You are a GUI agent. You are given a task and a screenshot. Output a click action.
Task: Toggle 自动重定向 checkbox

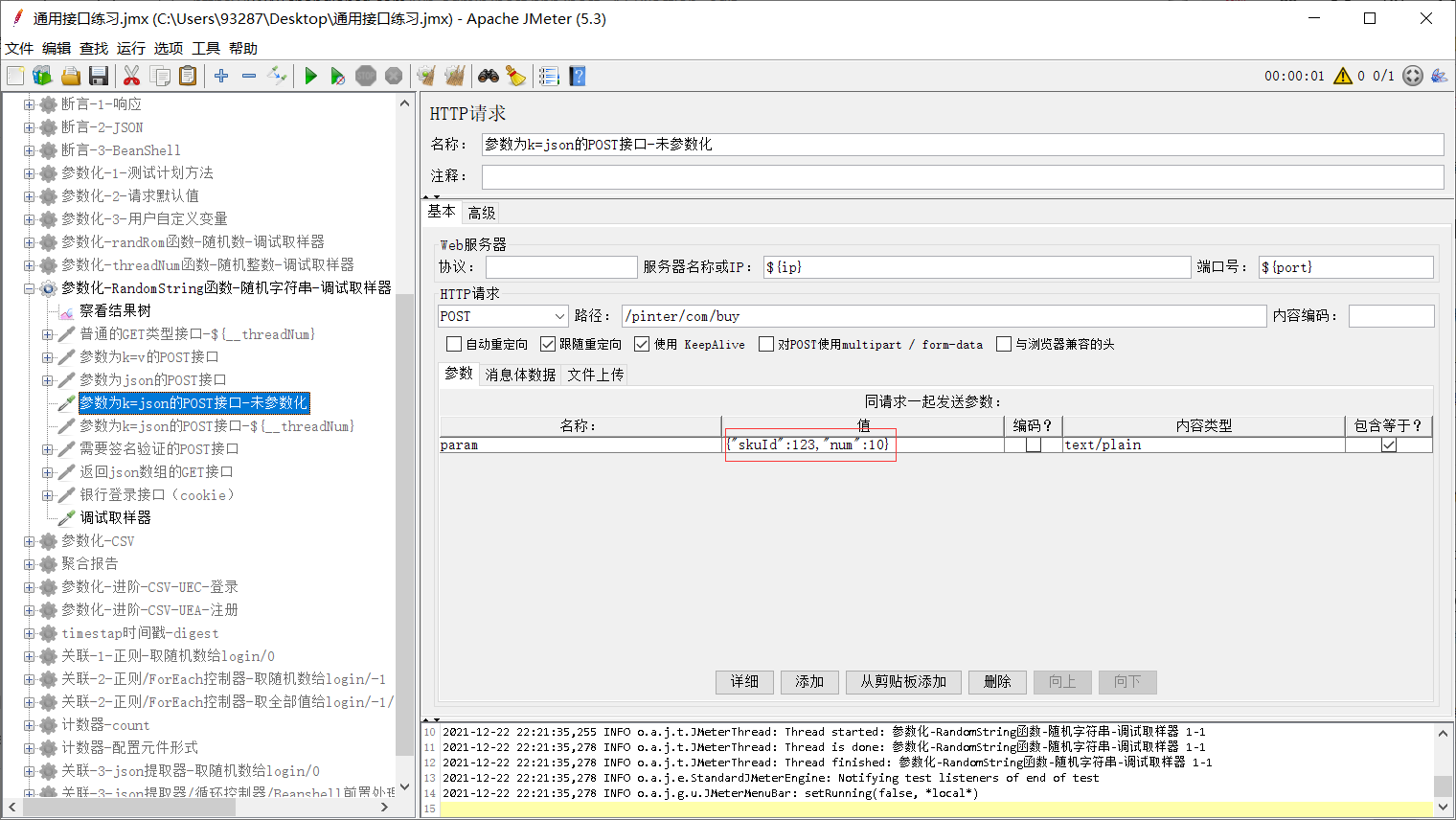[454, 344]
